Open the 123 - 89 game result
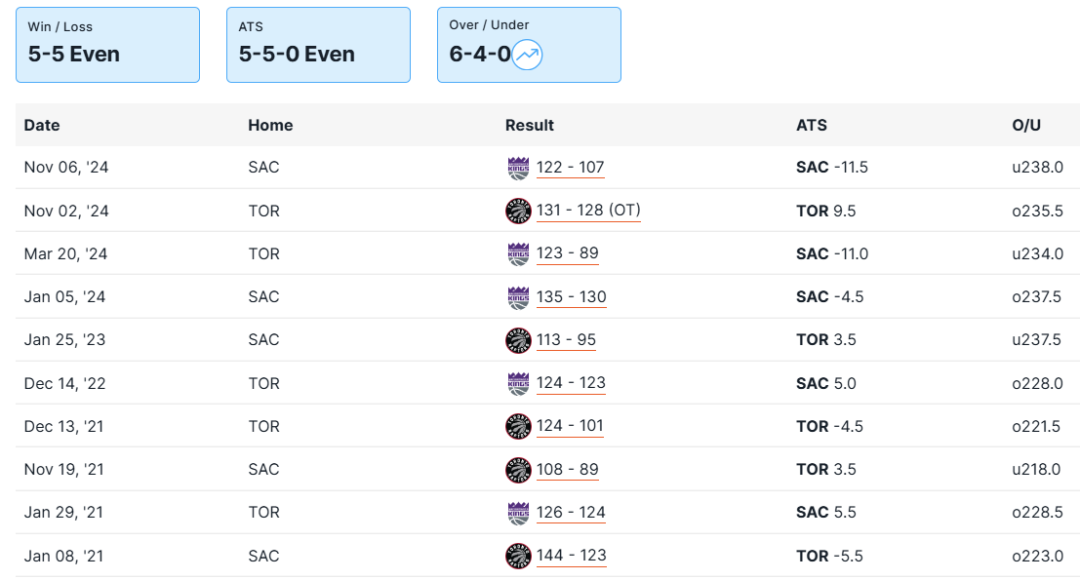Viewport: 1080px width, 580px height. coord(566,254)
